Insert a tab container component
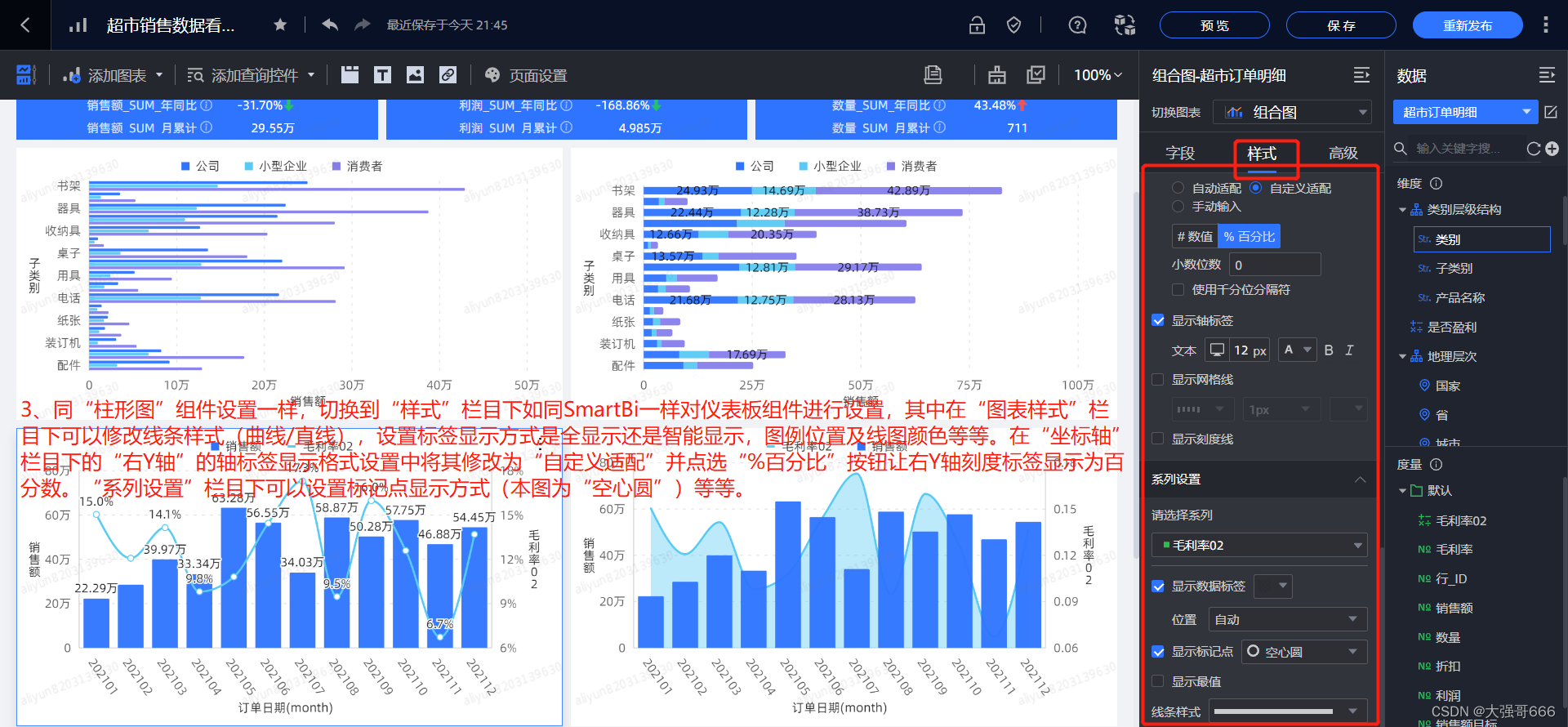1568x727 pixels. pyautogui.click(x=350, y=75)
